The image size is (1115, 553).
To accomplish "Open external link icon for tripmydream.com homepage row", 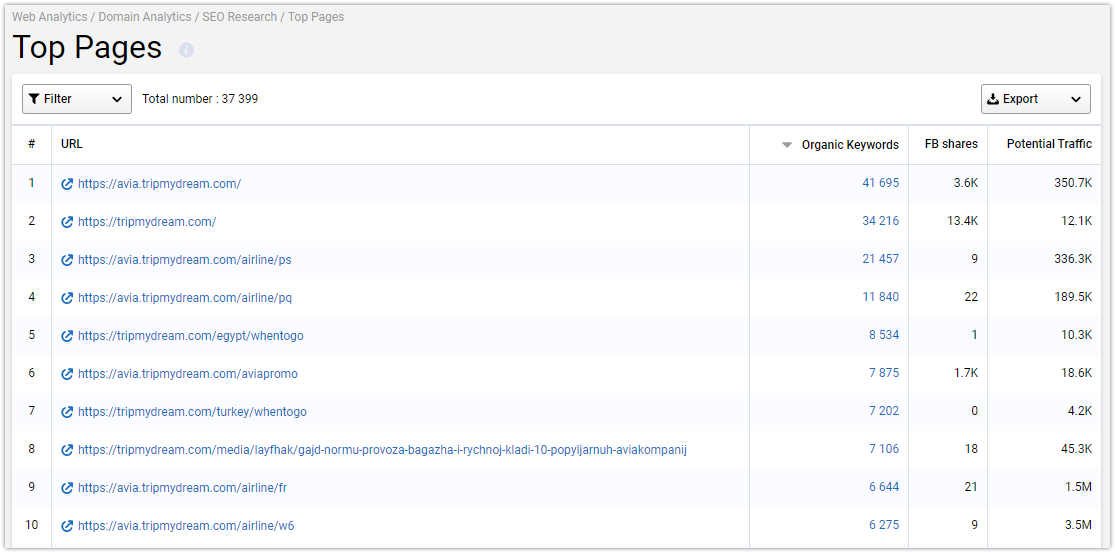I will [x=68, y=222].
